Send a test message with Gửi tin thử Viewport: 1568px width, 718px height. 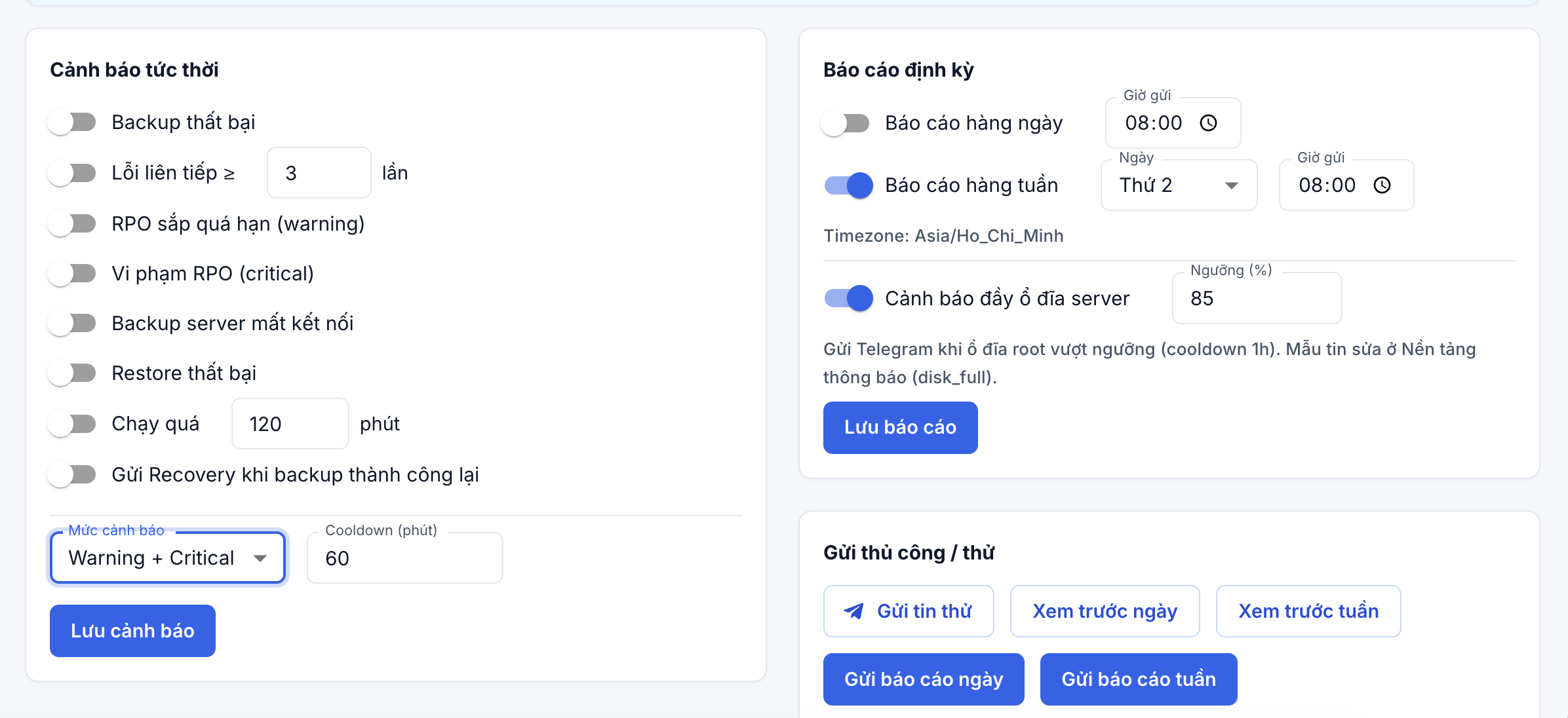point(909,611)
